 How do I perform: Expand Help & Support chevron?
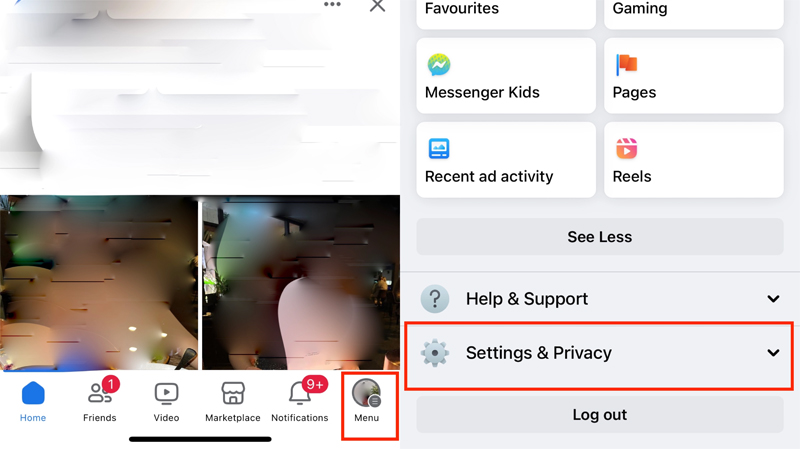click(773, 298)
